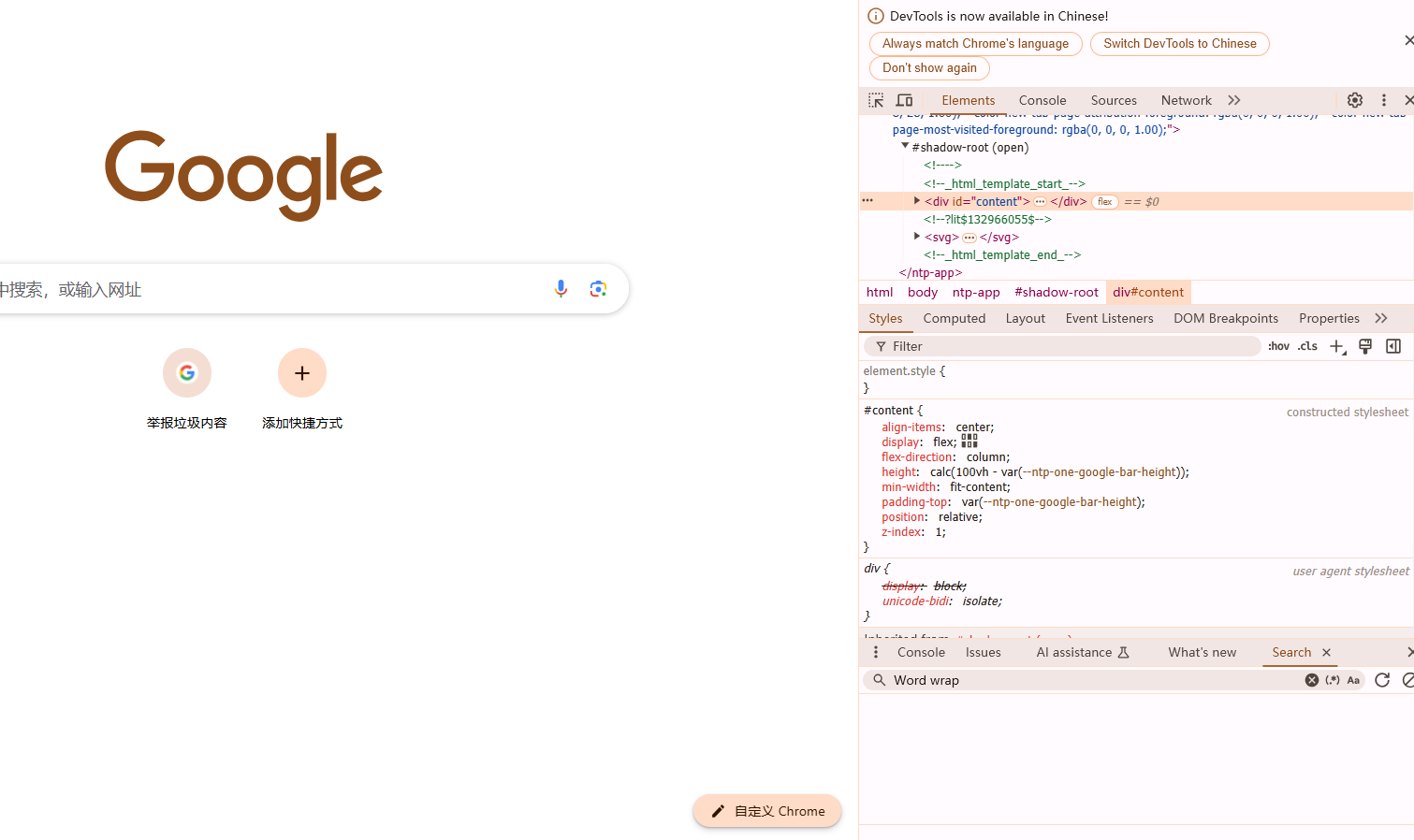This screenshot has width=1414, height=840.
Task: Select body in the breadcrumb bar
Action: [x=923, y=292]
